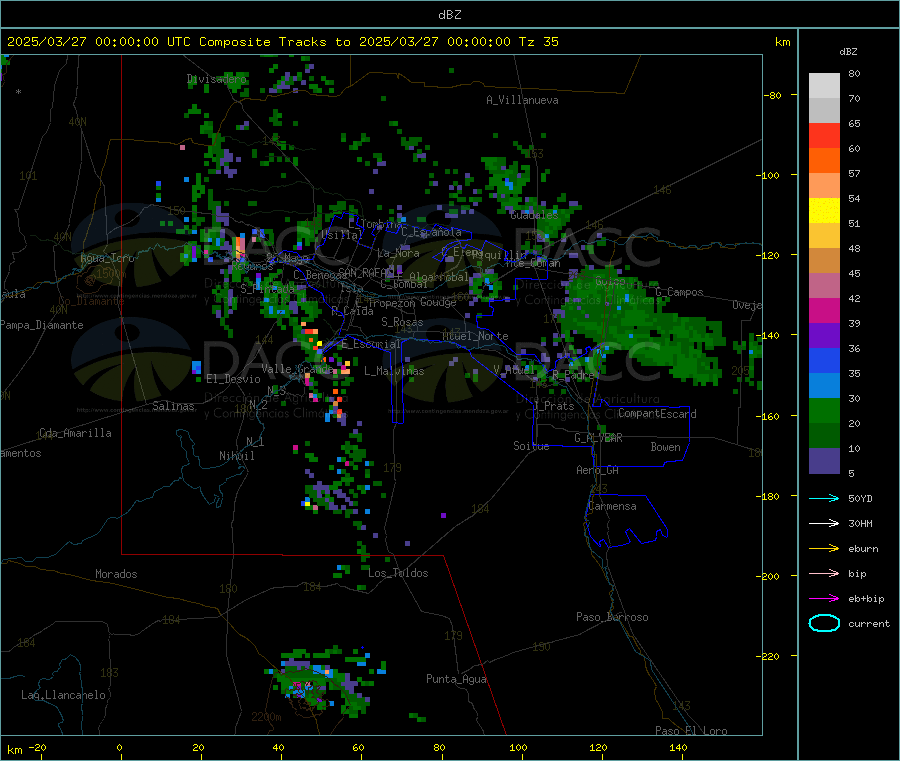Click the cyan 50YD arrow icon
Screen dimensions: 900x761
pyautogui.click(x=824, y=498)
